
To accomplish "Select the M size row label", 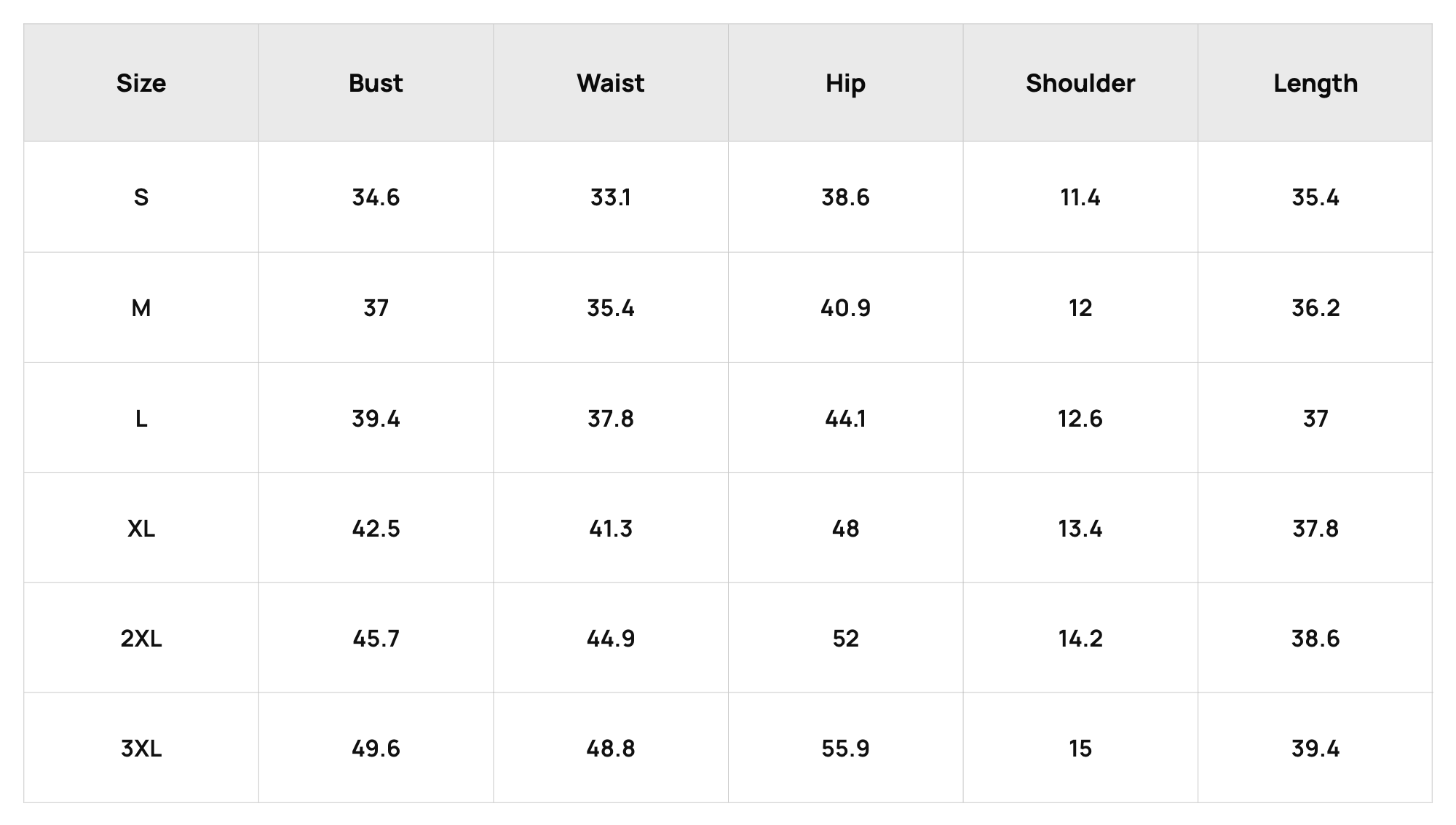I will [x=141, y=308].
